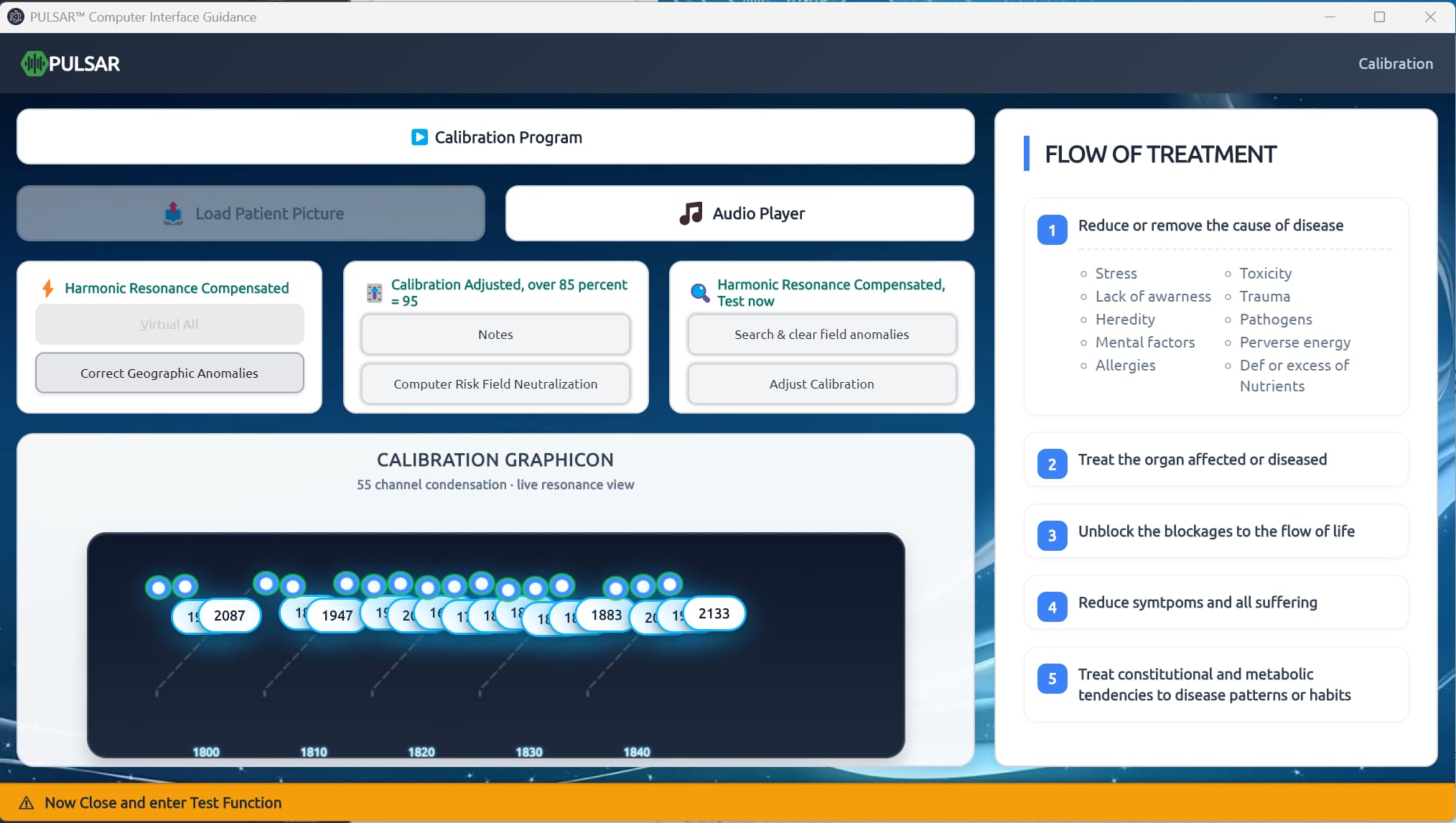Select the step 3 number badge
Viewport: 1456px width, 823px height.
click(1052, 535)
